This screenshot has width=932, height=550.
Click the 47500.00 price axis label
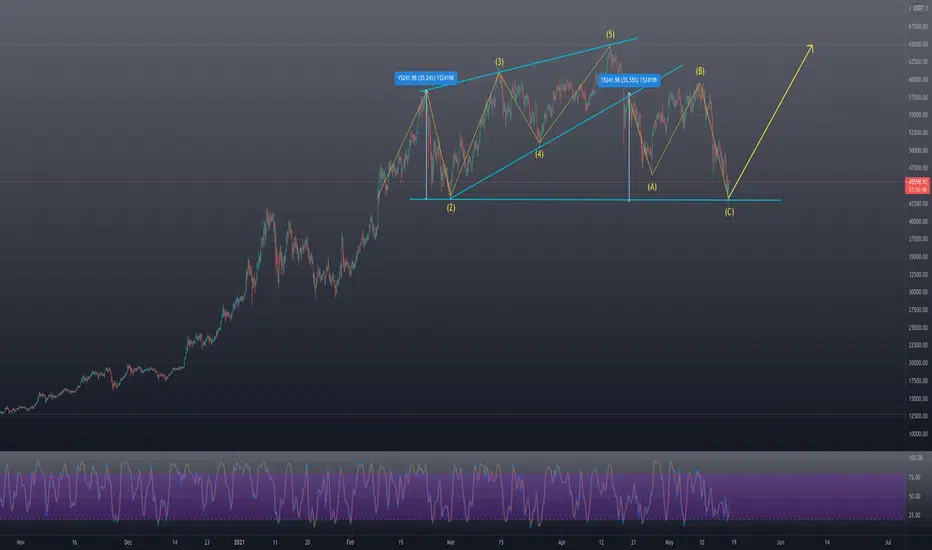pos(918,168)
